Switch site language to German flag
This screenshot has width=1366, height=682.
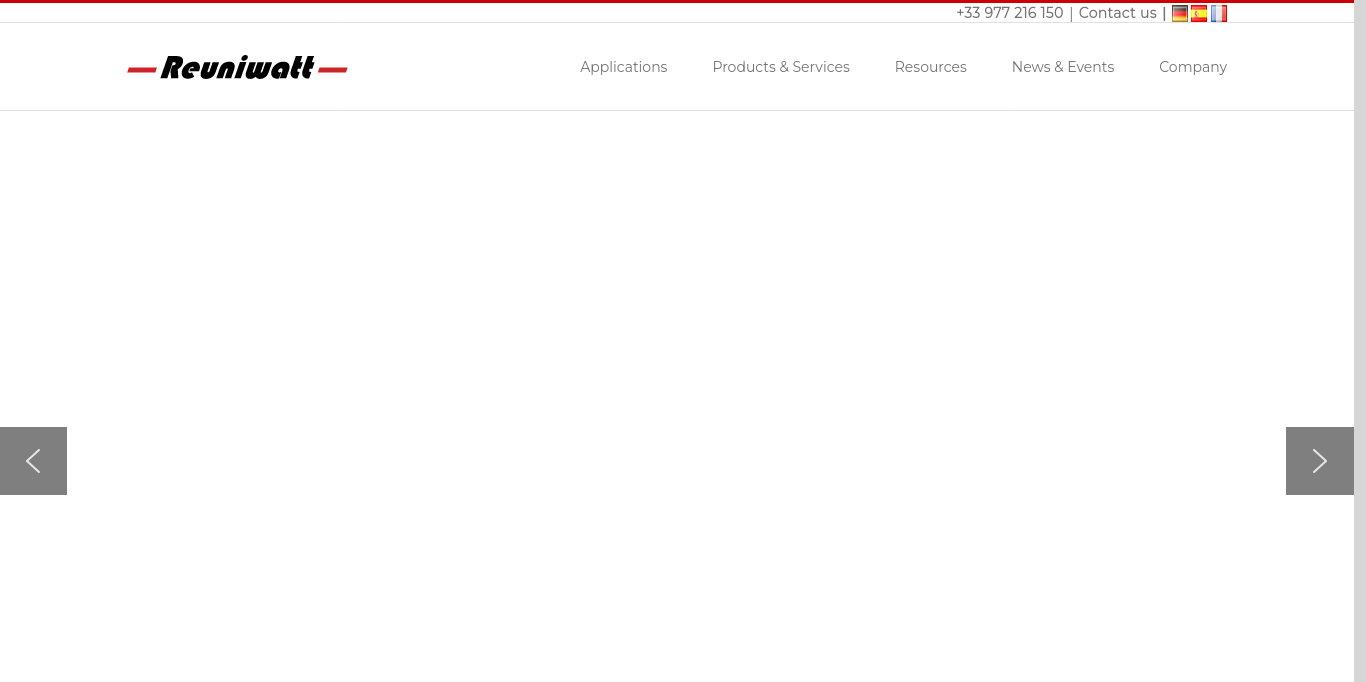(1180, 13)
